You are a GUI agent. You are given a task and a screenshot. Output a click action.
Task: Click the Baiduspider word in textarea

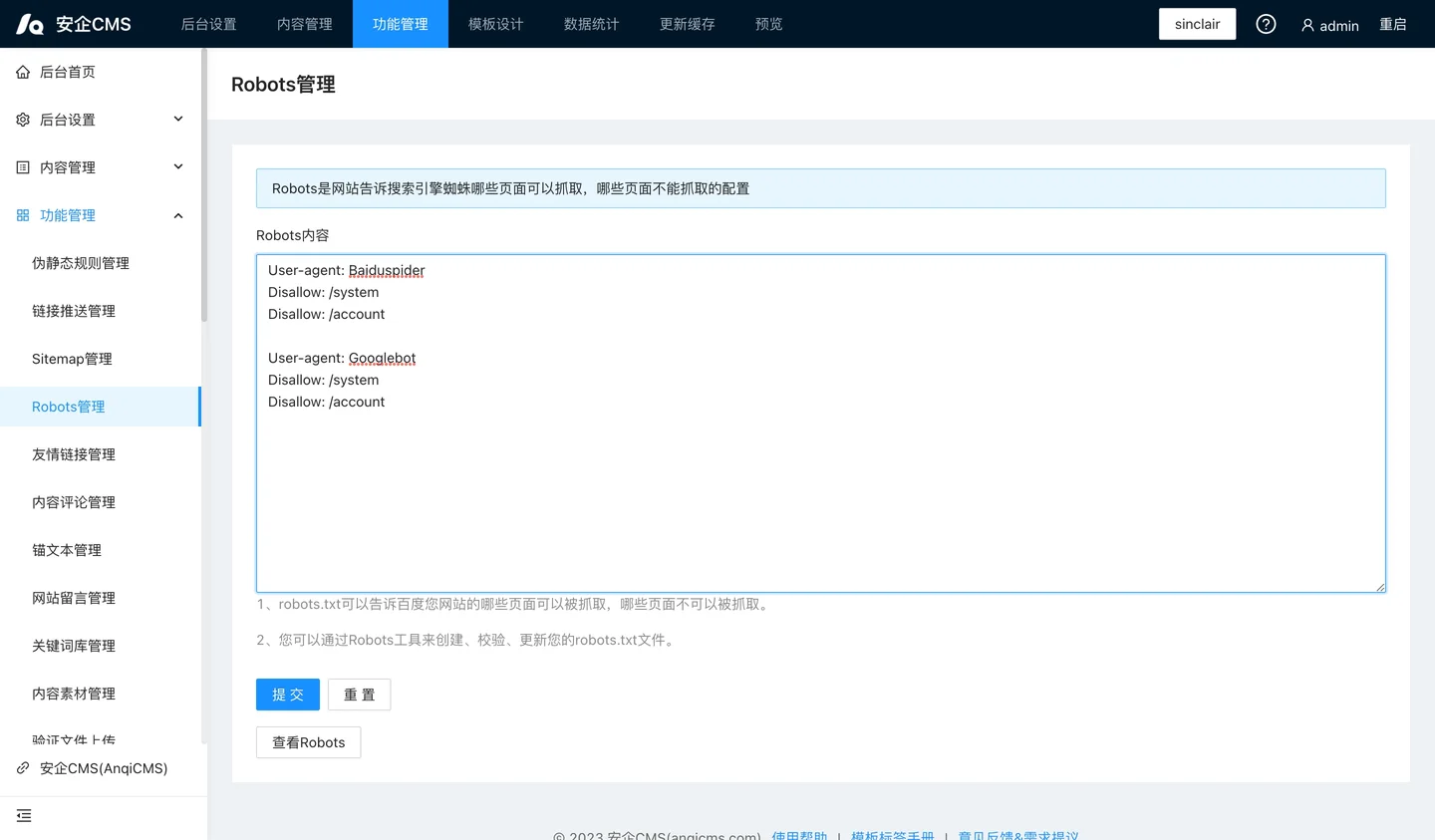click(x=387, y=270)
